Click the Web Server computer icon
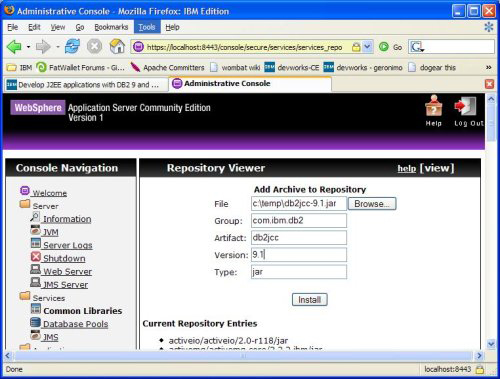 [35, 269]
